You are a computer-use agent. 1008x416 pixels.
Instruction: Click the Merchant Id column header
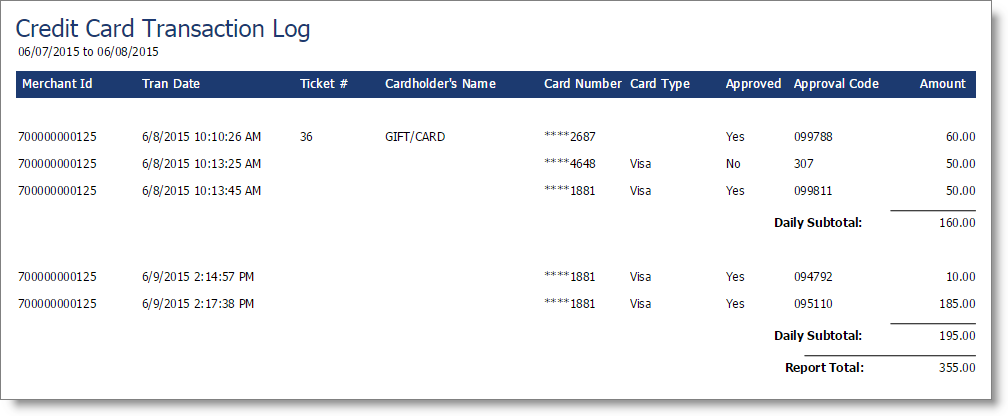click(x=57, y=84)
